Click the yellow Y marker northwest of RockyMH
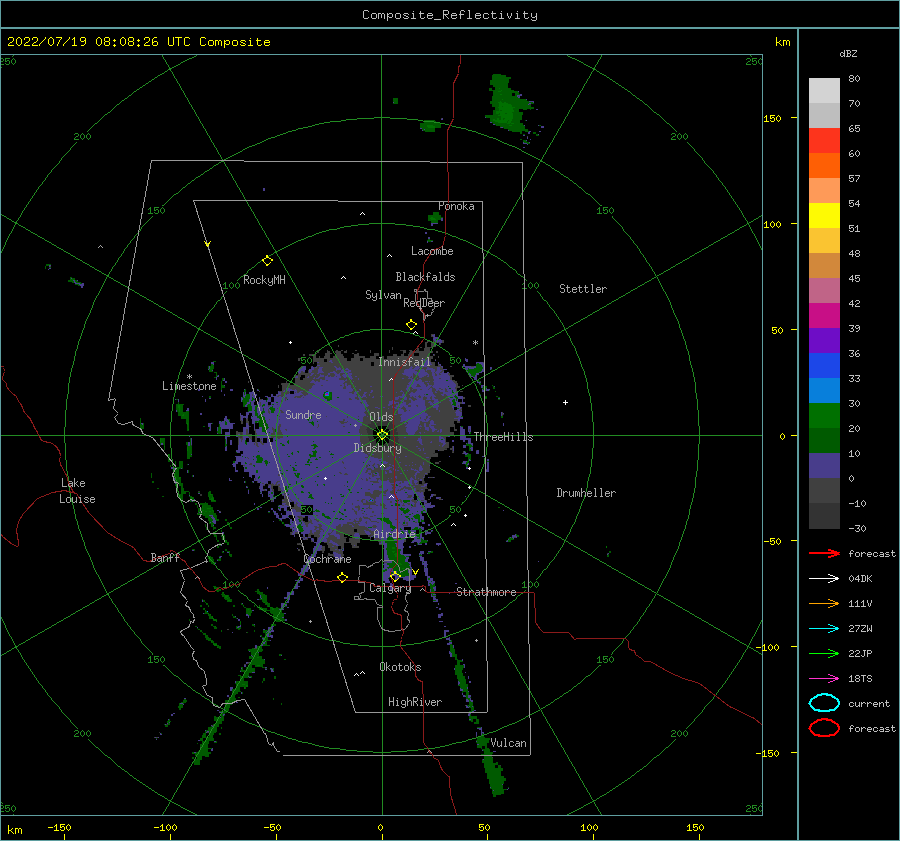The width and height of the screenshot is (900, 841). (x=208, y=244)
